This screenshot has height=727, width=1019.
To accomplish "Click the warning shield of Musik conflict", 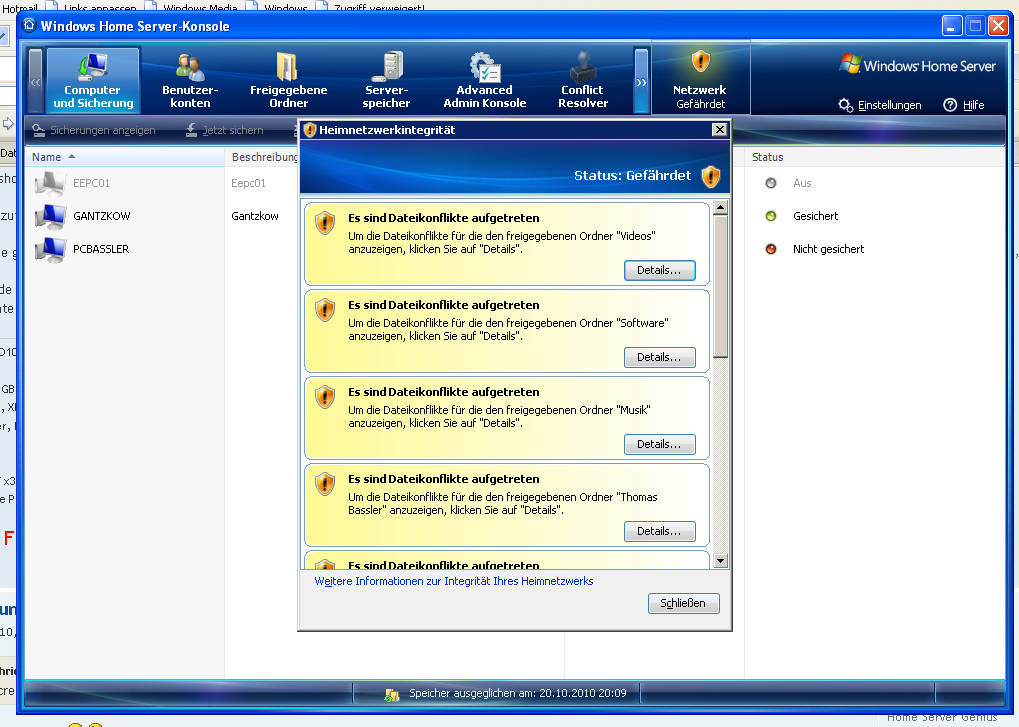I will pyautogui.click(x=325, y=397).
